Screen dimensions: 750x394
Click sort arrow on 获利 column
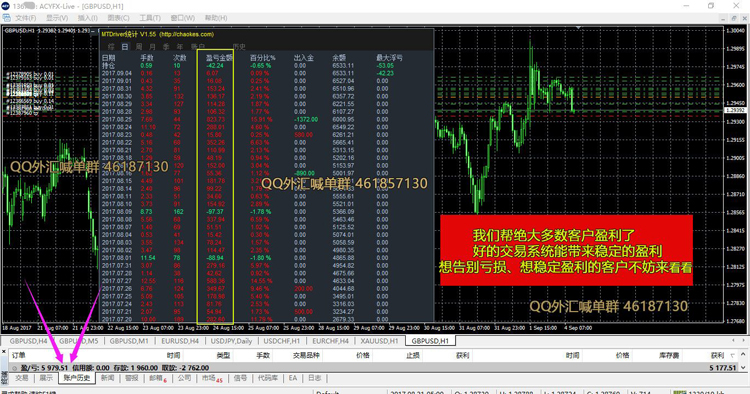pyautogui.click(x=732, y=355)
